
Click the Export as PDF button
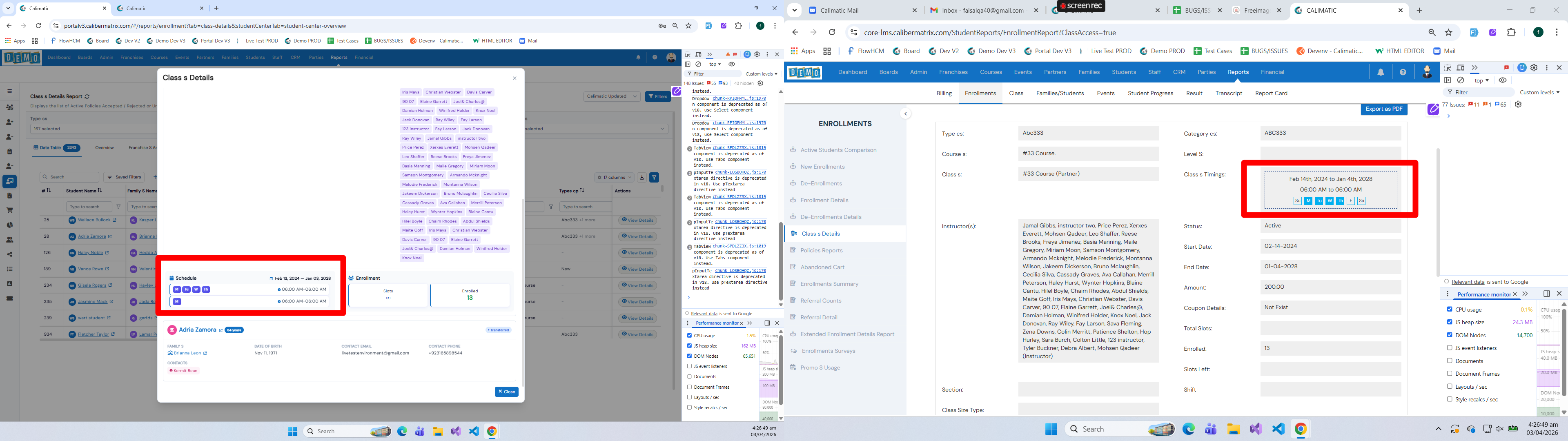pos(1383,109)
